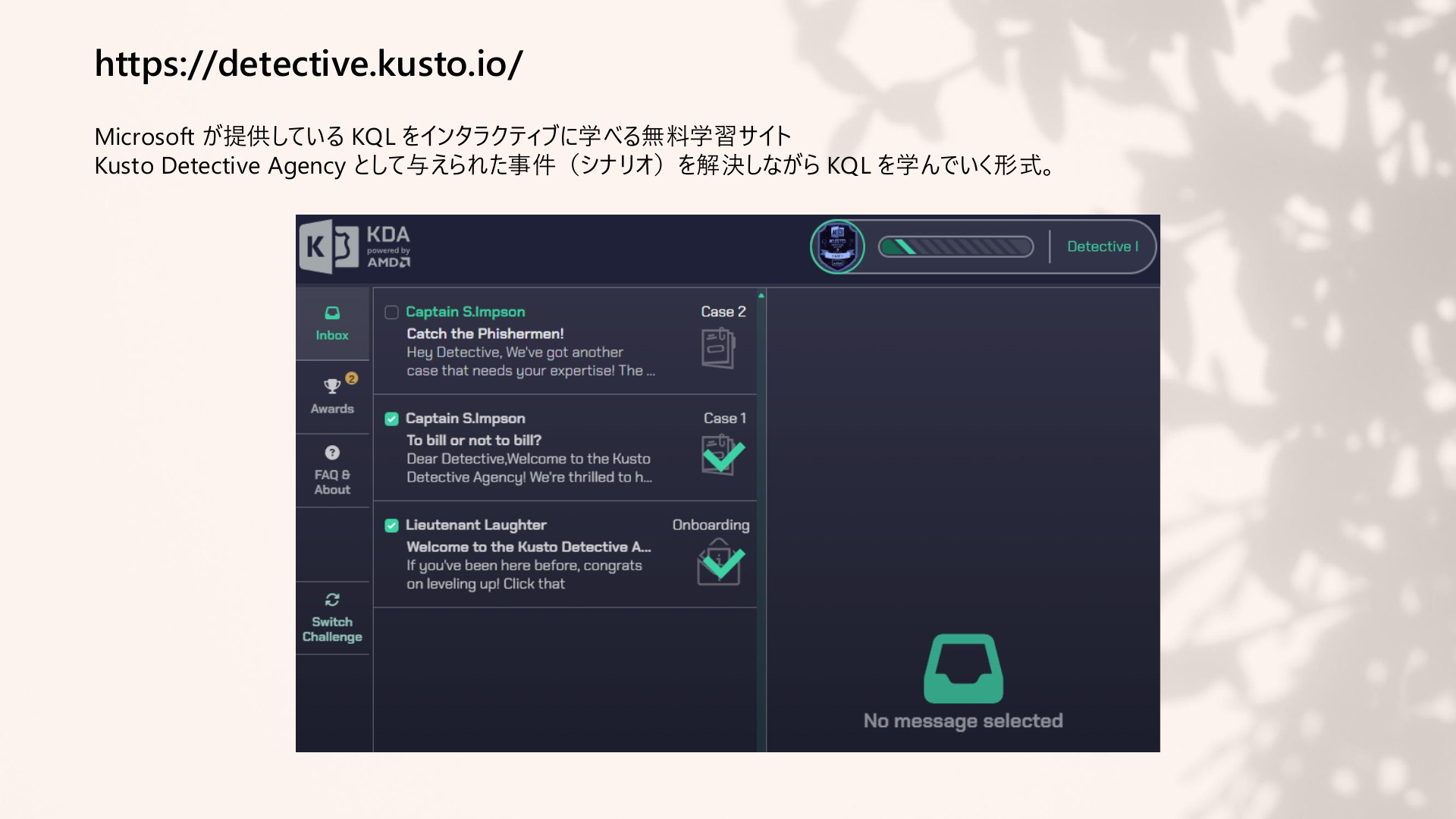1456x819 pixels.
Task: Click the 'If you've been here before' preview text
Action: [524, 565]
